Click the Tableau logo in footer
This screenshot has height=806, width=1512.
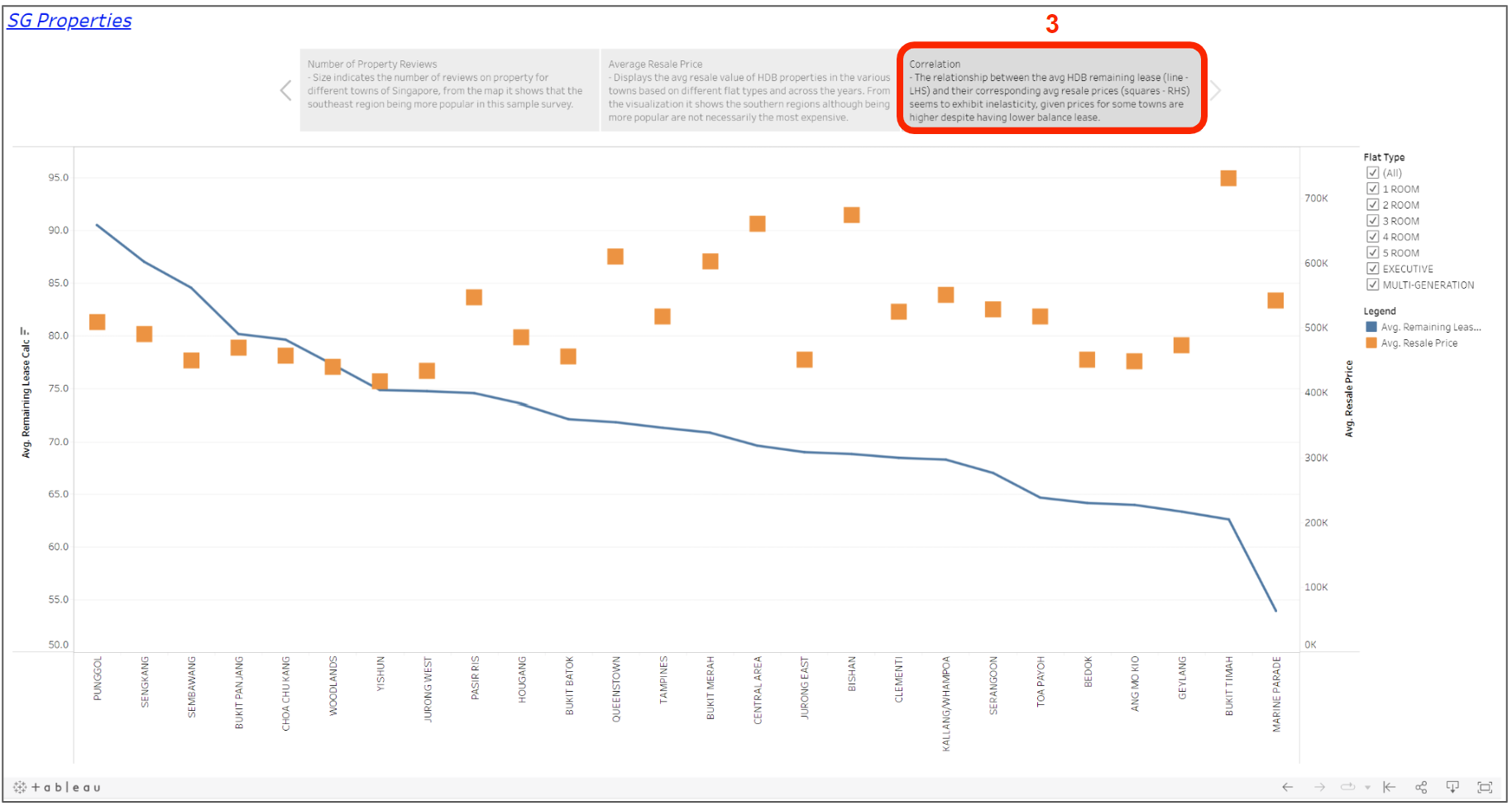click(x=57, y=787)
